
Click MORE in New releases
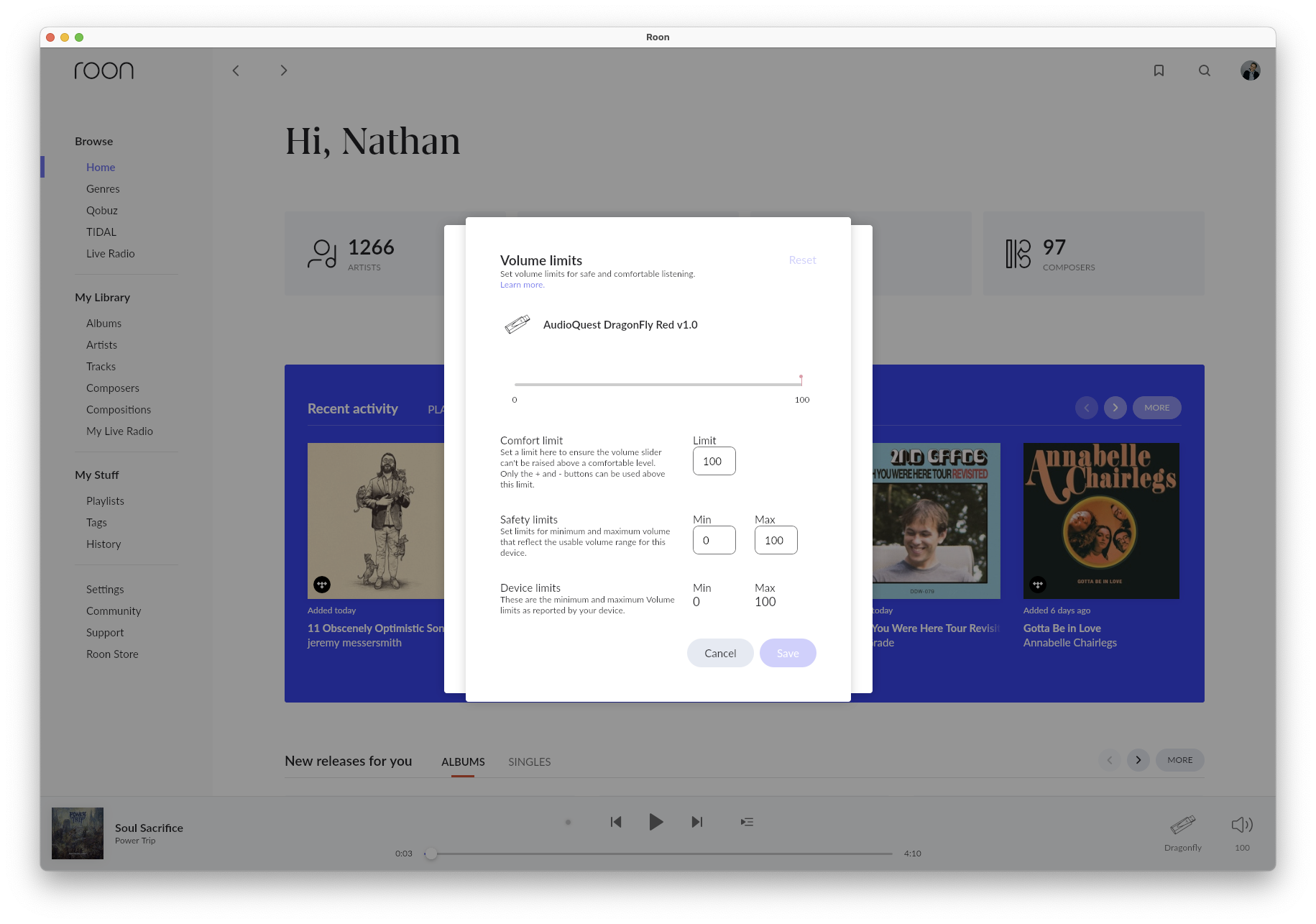tap(1179, 760)
